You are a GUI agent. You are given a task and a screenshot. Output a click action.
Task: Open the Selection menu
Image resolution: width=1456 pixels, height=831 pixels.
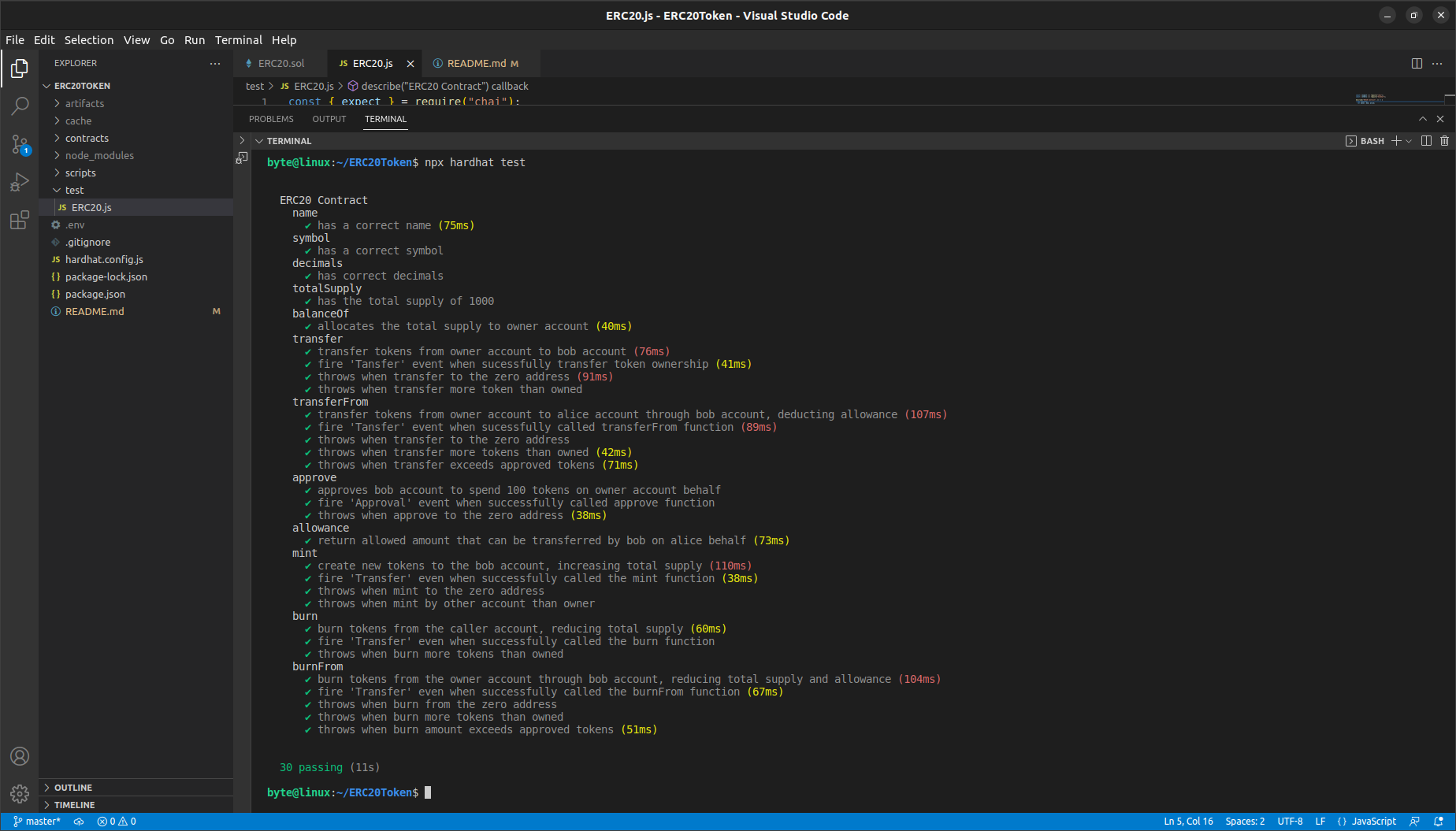(x=89, y=40)
